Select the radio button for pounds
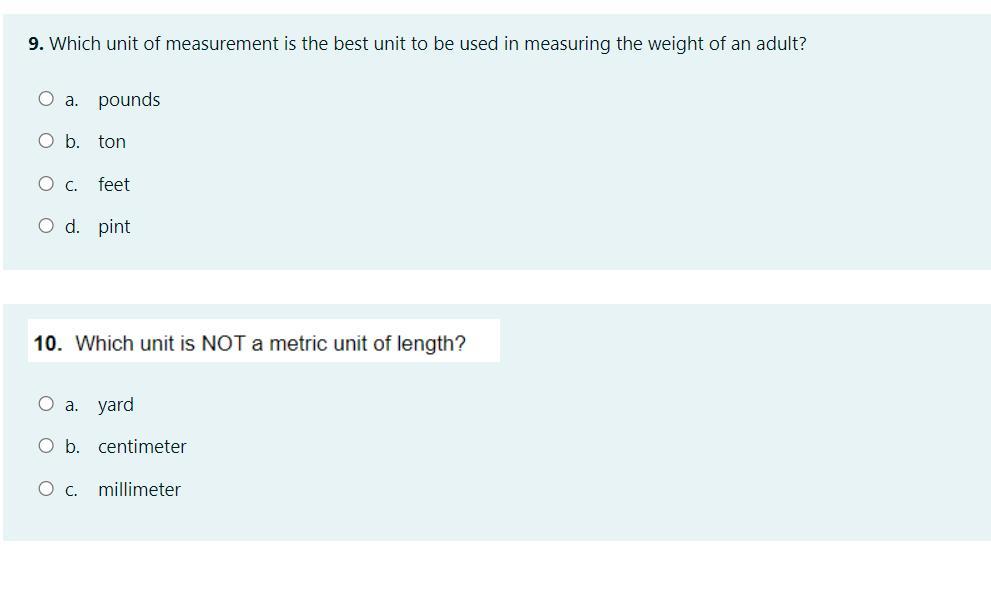This screenshot has width=991, height=600. coord(46,99)
